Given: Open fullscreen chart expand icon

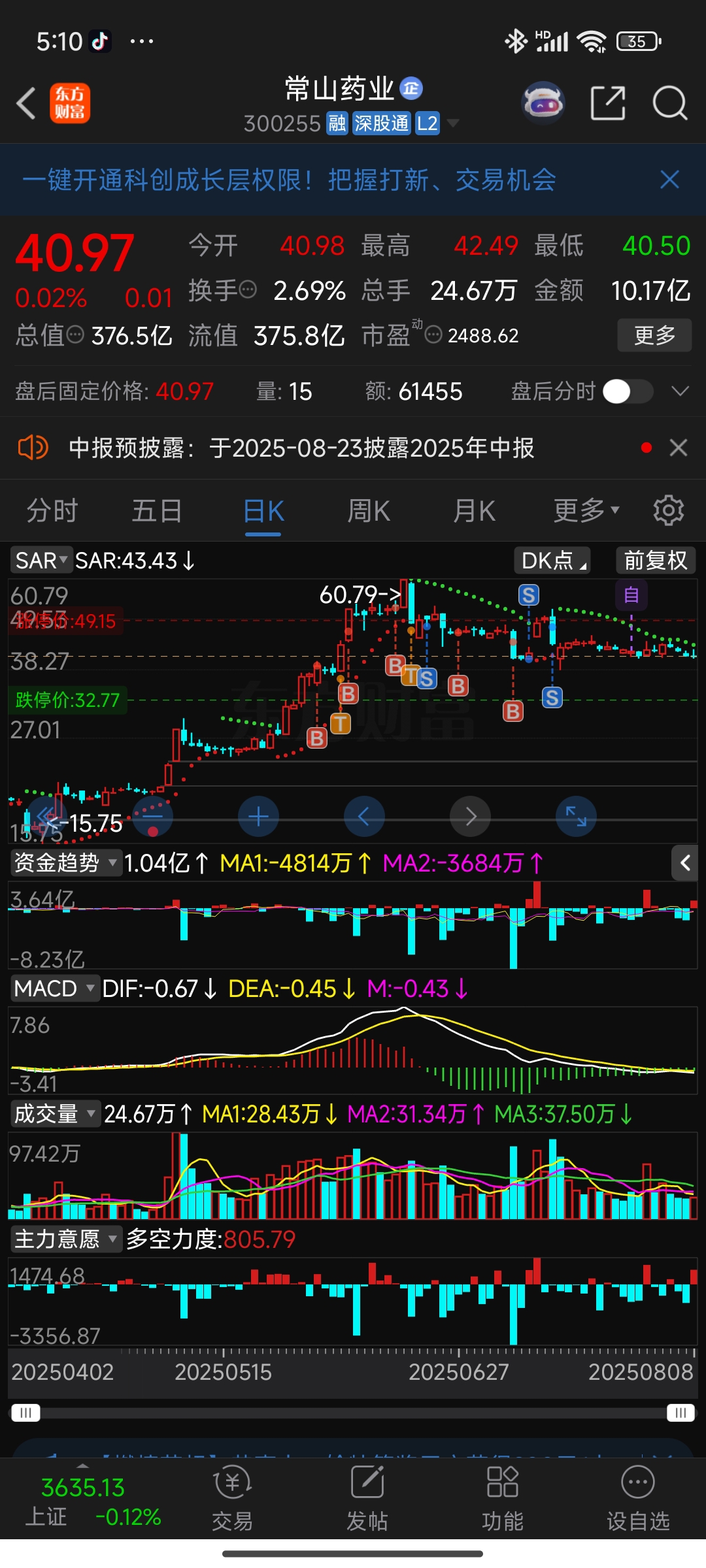Looking at the screenshot, I should coord(576,816).
